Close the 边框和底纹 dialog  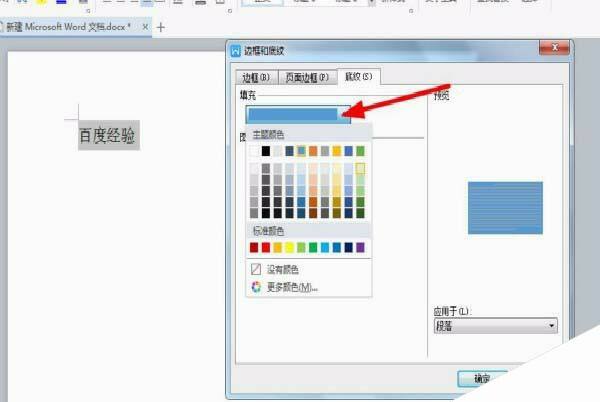(x=554, y=47)
